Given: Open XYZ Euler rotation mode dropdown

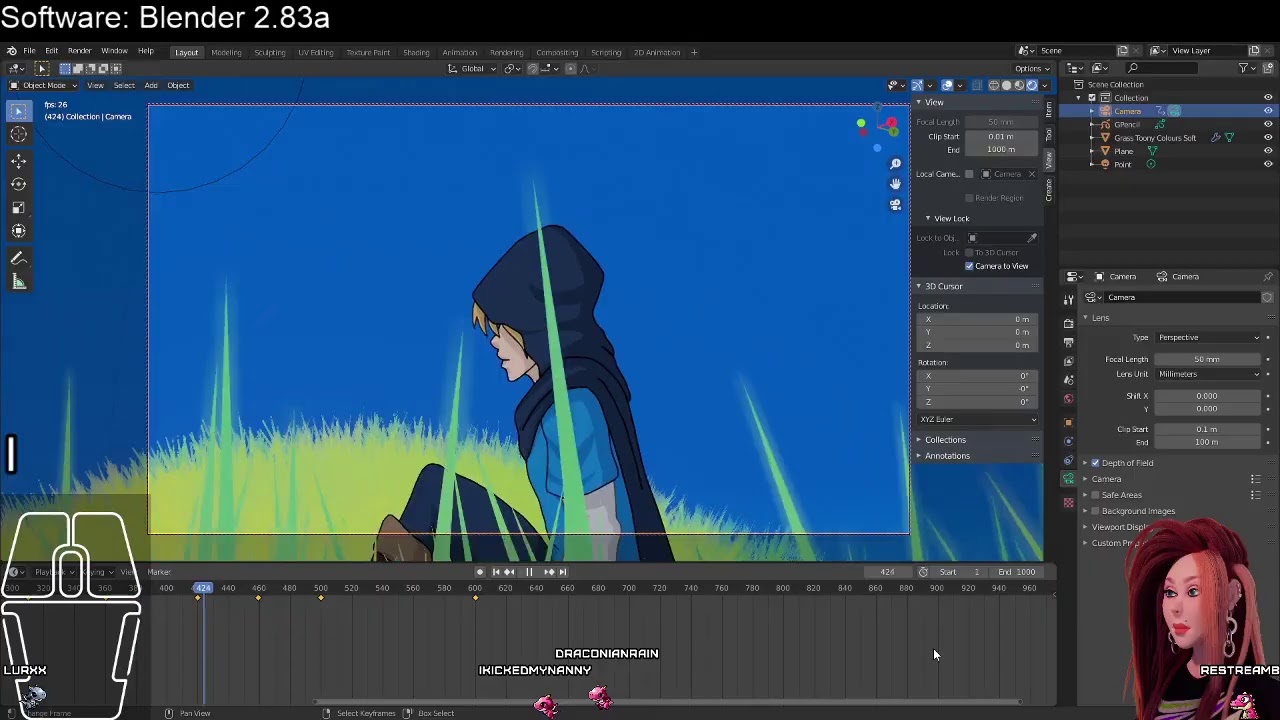Looking at the screenshot, I should [977, 419].
